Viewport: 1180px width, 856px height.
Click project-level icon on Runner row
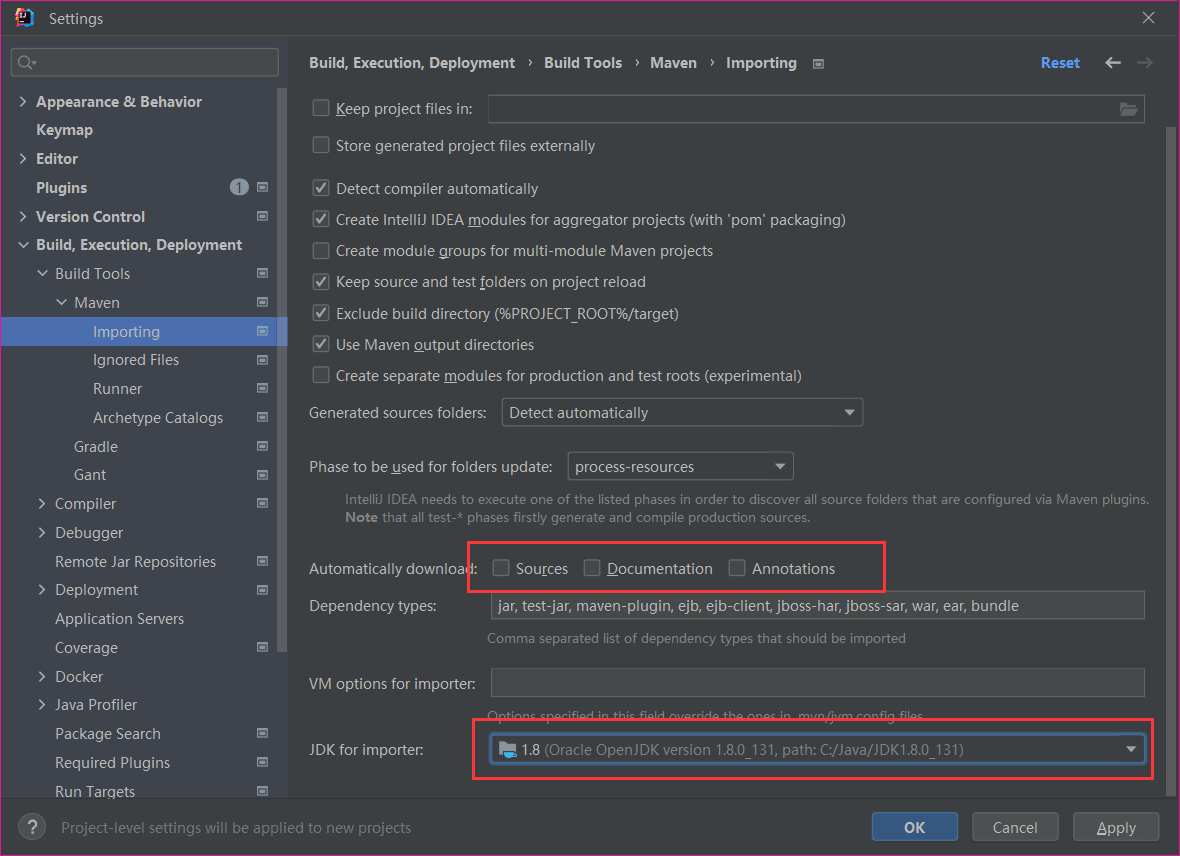[x=262, y=388]
